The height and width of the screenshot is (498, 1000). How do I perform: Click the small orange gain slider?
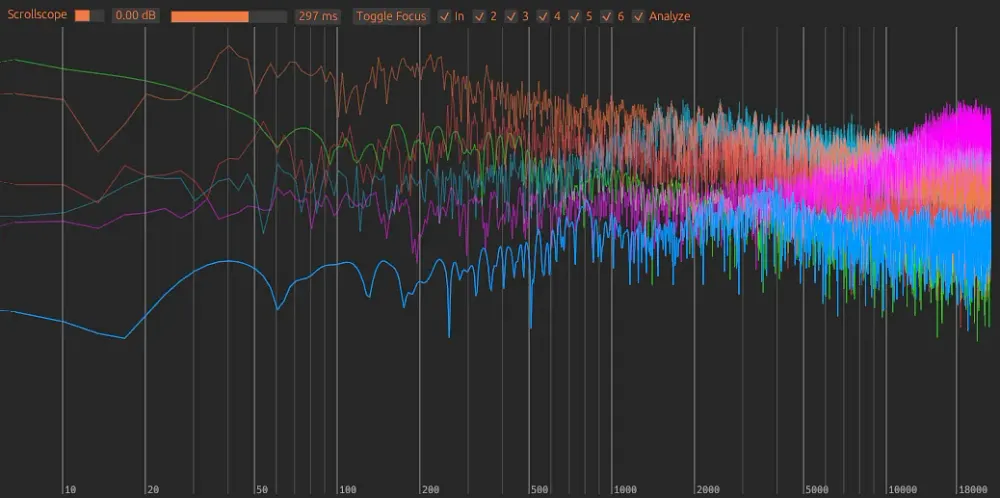[88, 16]
